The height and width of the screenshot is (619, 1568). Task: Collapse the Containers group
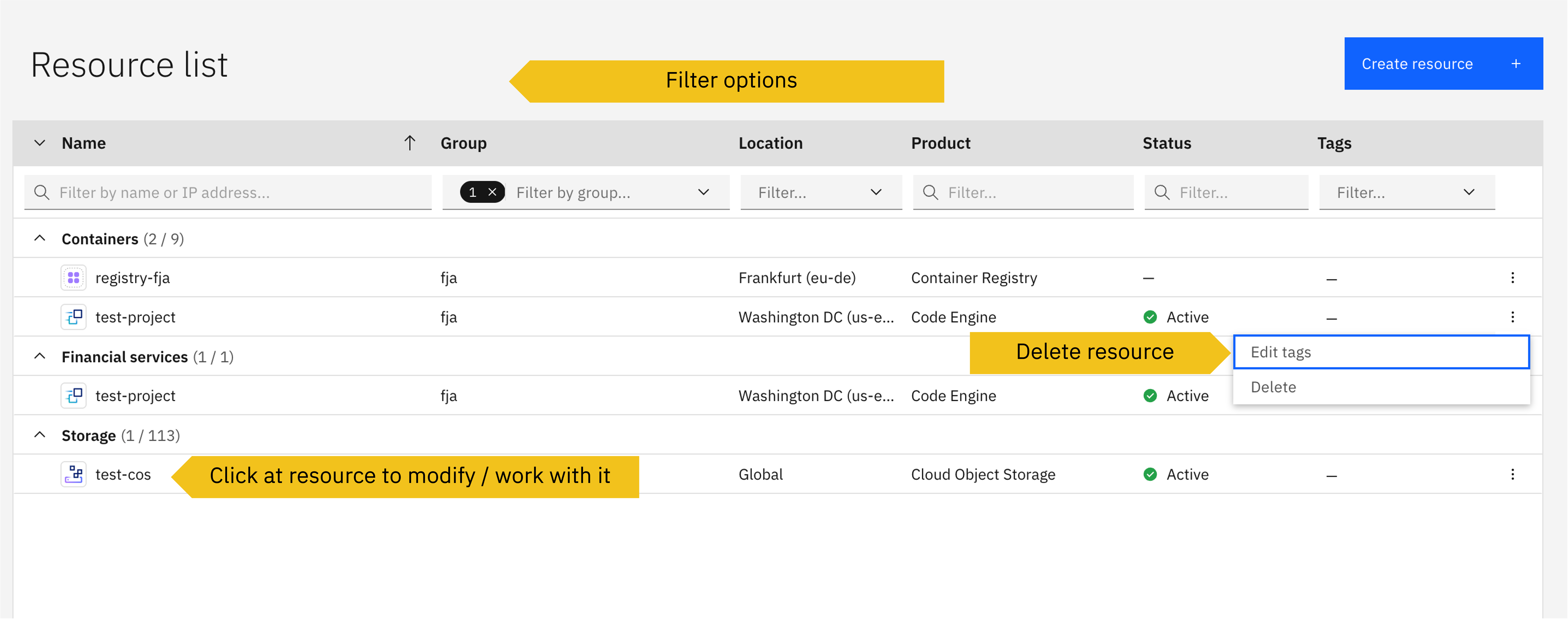click(39, 239)
